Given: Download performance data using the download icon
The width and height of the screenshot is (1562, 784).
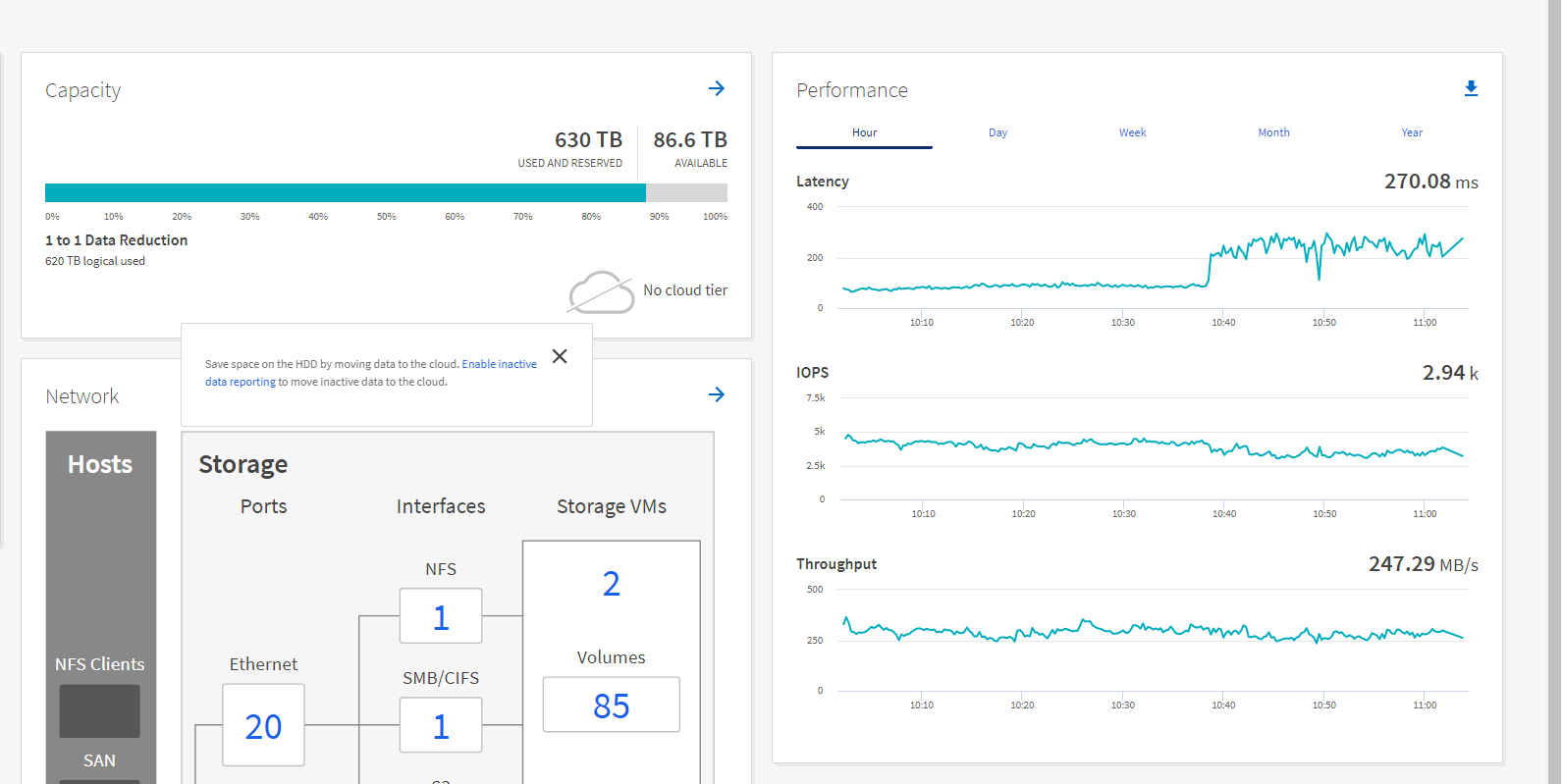Looking at the screenshot, I should click(x=1471, y=88).
